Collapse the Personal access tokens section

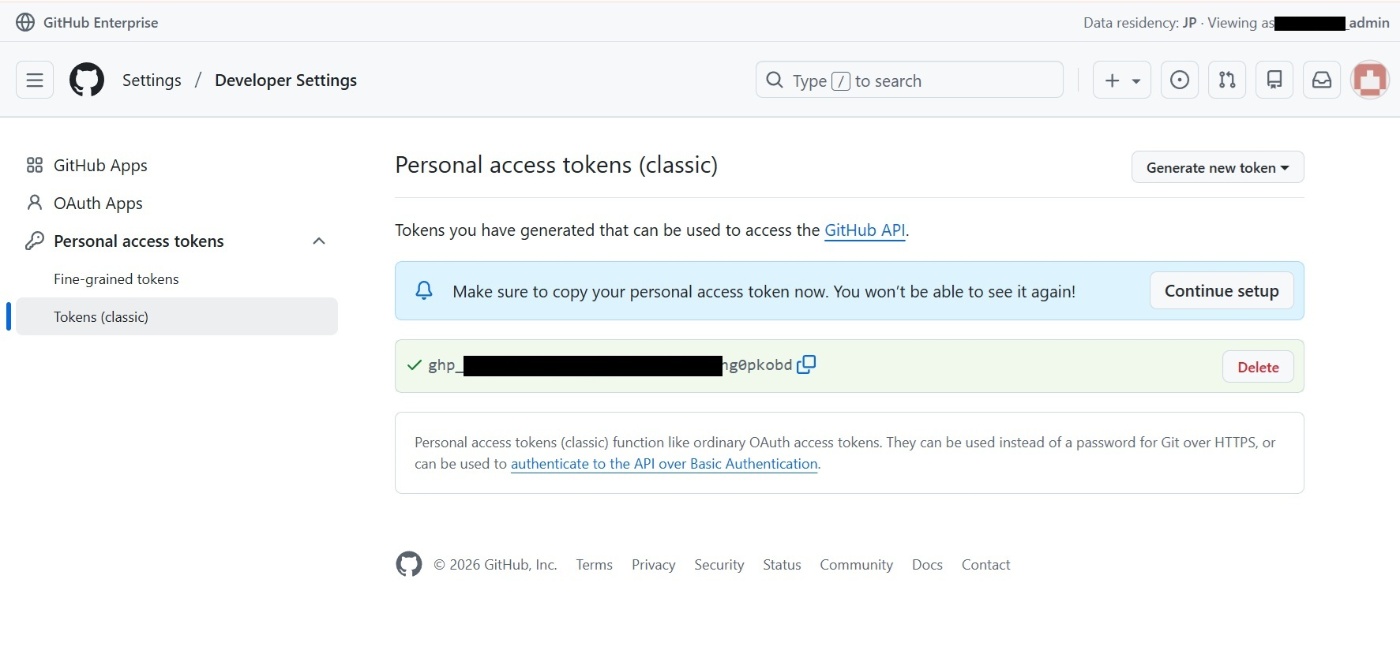[319, 241]
